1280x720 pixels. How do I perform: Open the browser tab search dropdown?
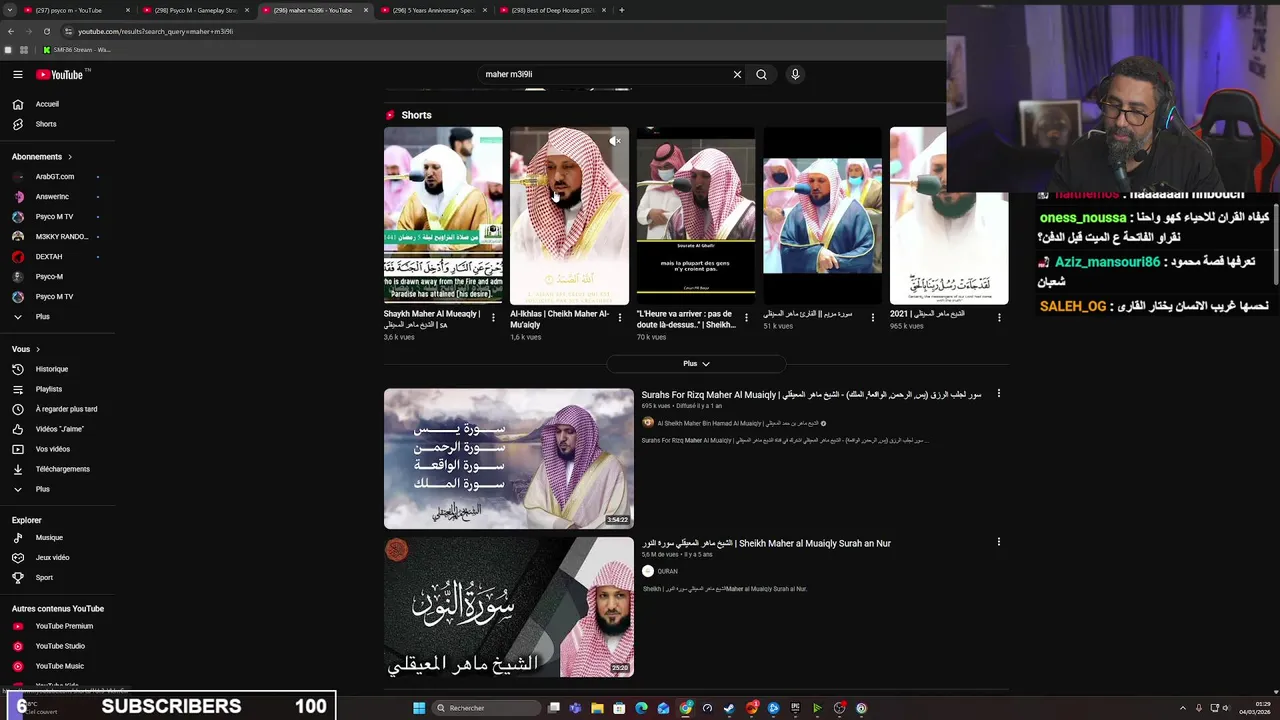[x=10, y=10]
